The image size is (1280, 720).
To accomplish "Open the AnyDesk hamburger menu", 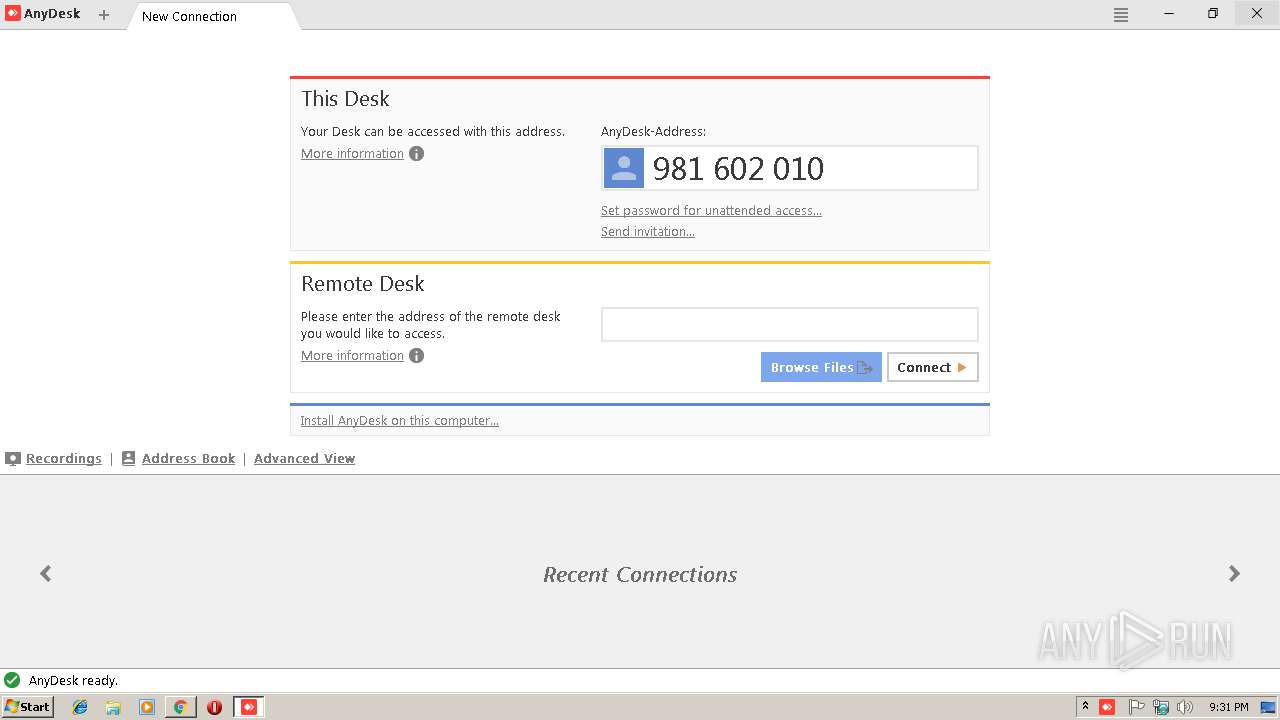I will pyautogui.click(x=1121, y=15).
